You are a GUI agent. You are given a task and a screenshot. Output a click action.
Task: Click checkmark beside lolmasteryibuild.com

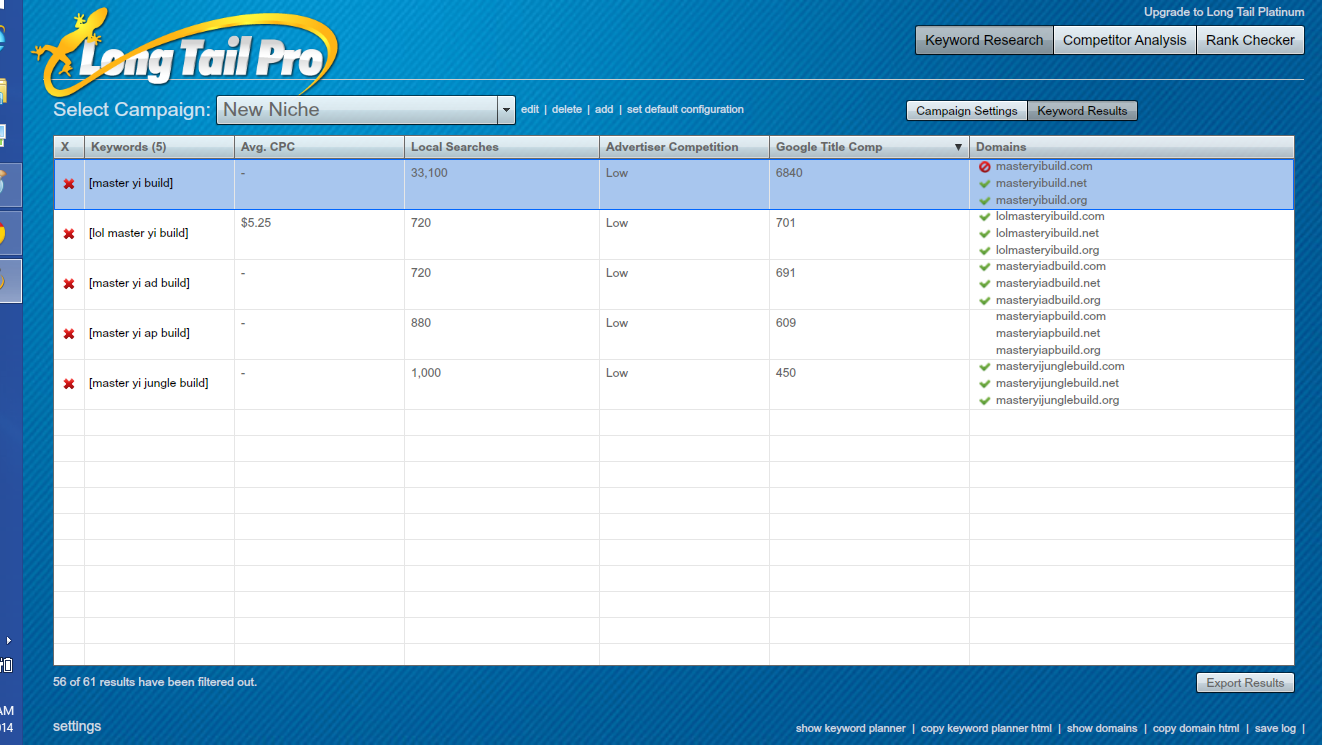tap(985, 217)
